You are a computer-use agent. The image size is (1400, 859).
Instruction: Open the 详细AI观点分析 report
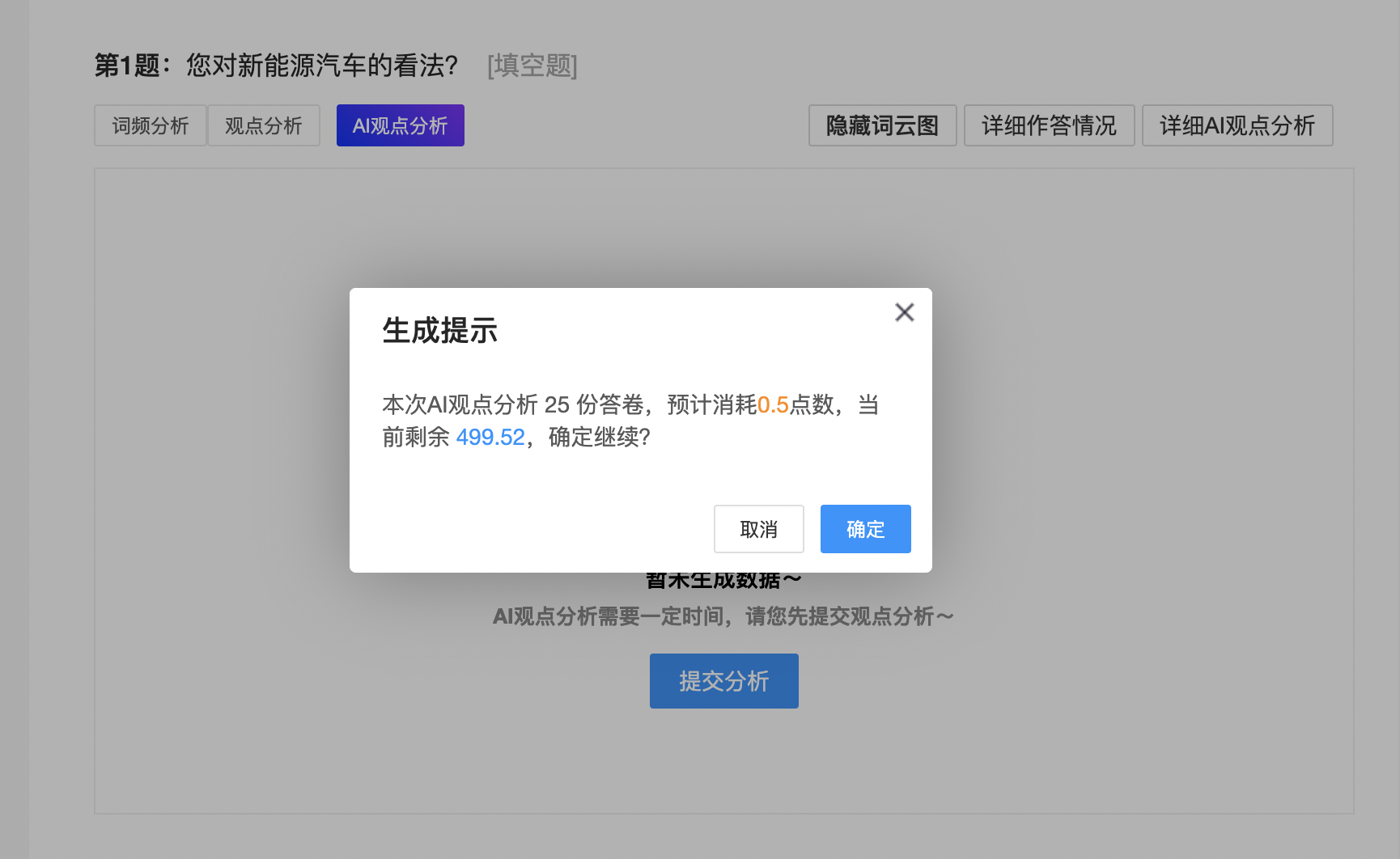coord(1237,125)
